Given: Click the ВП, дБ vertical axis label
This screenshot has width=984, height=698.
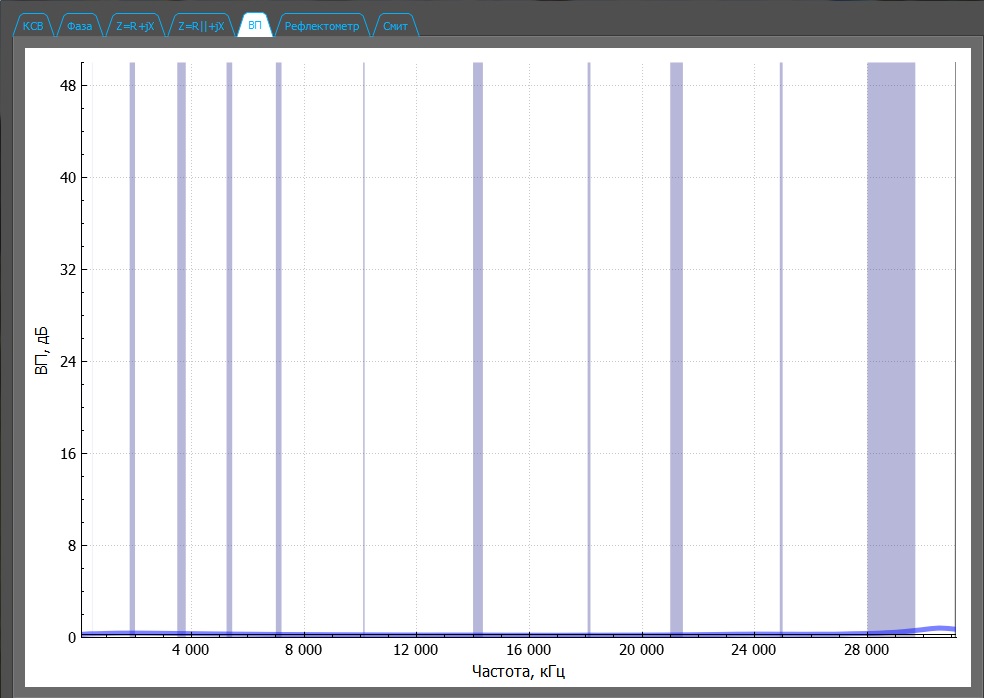Looking at the screenshot, I should click(42, 349).
